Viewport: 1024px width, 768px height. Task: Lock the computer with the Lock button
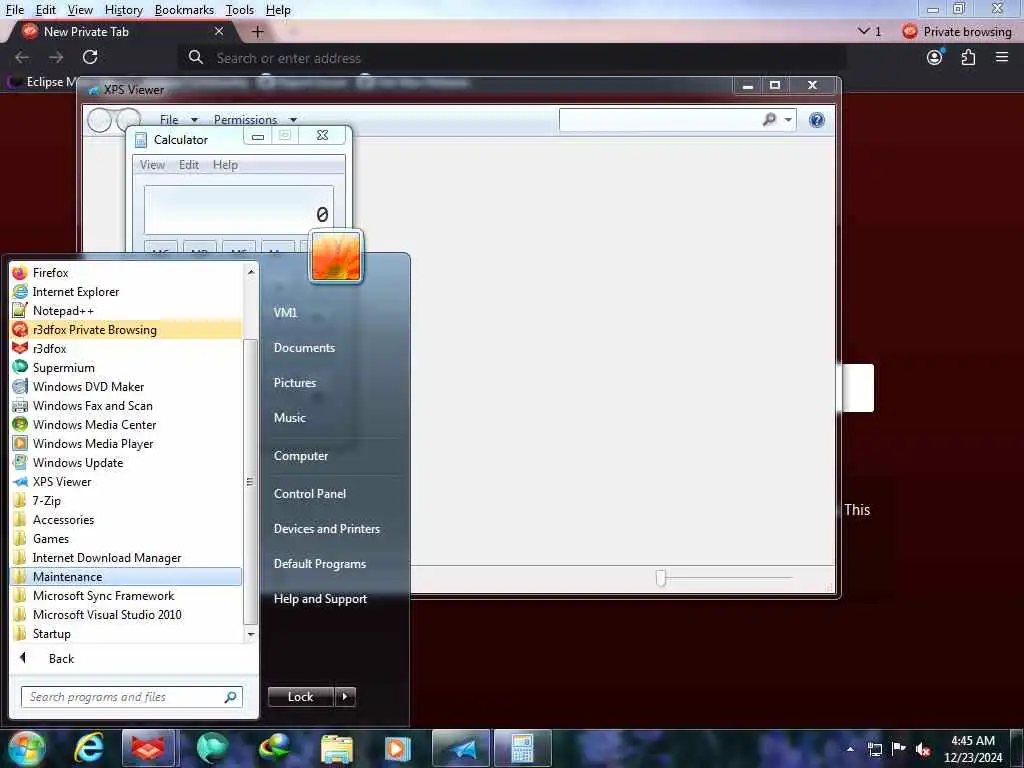click(x=301, y=697)
